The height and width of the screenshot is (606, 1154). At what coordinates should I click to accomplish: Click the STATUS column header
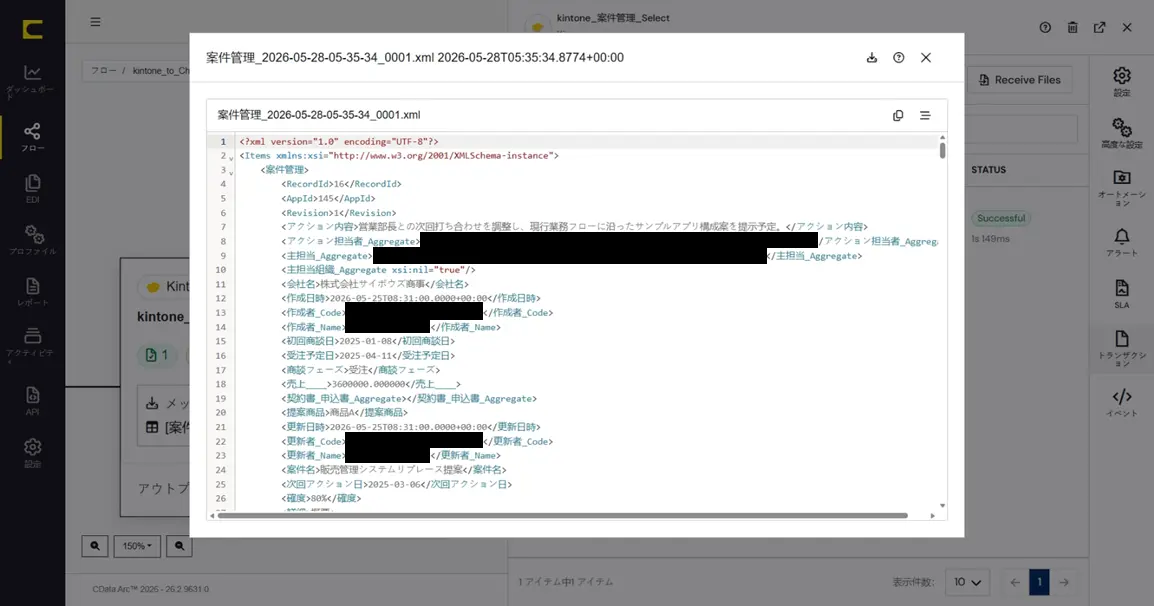[988, 170]
